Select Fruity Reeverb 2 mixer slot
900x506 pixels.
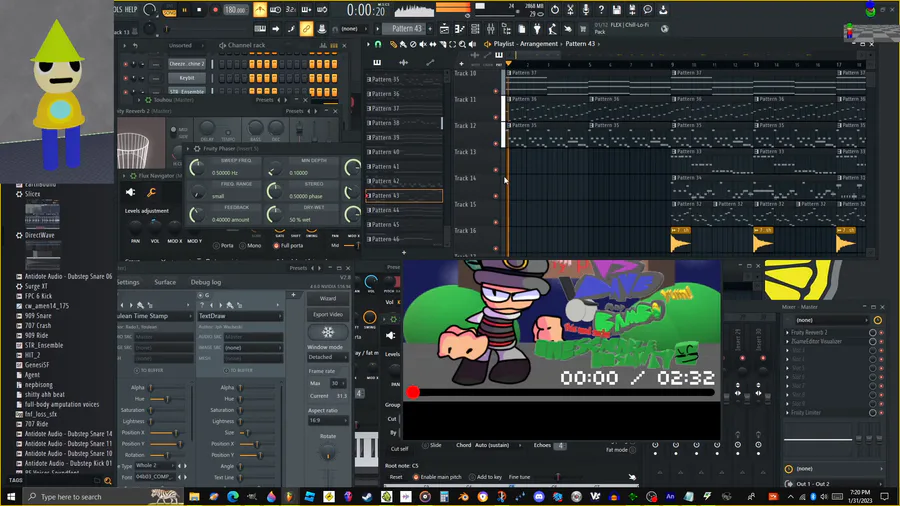(x=829, y=333)
